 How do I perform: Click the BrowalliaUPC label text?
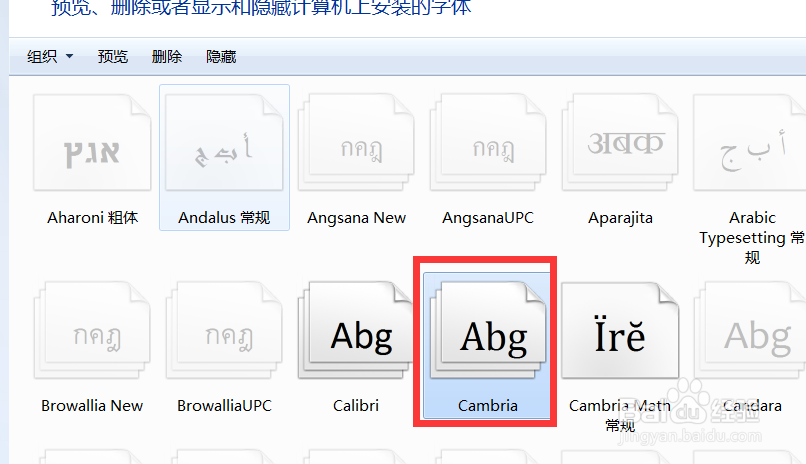click(x=224, y=406)
